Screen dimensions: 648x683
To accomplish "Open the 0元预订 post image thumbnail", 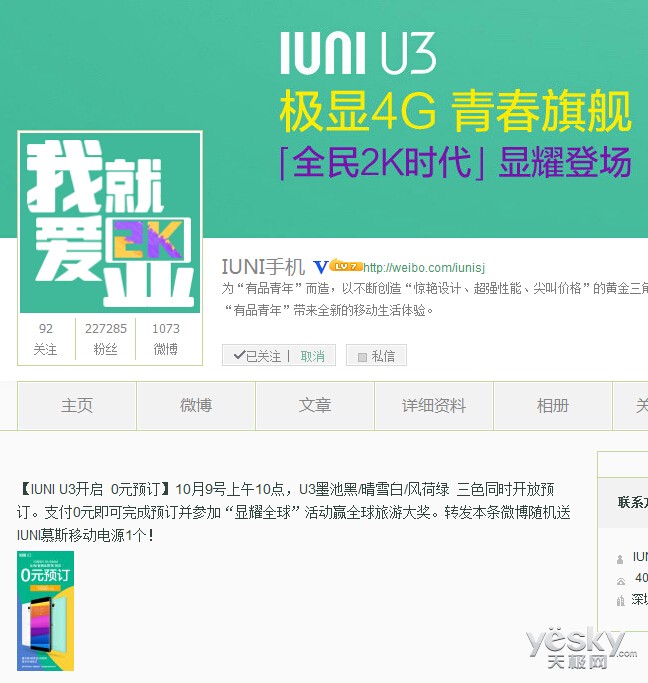I will 46,611.
